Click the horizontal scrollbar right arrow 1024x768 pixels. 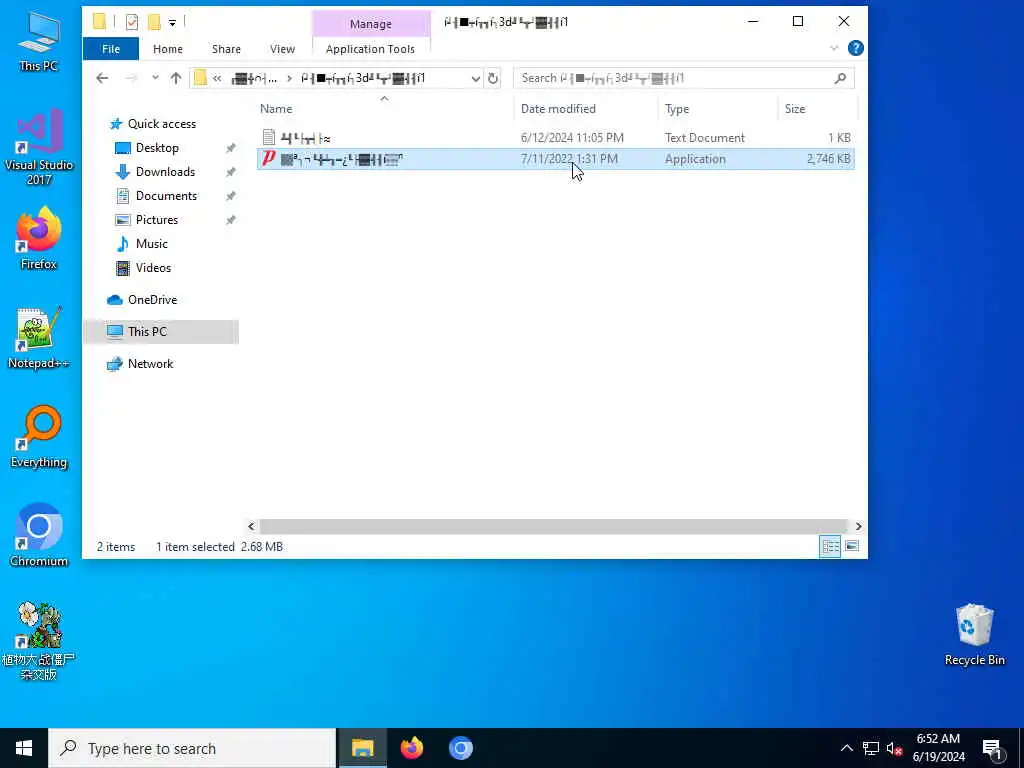pos(858,526)
